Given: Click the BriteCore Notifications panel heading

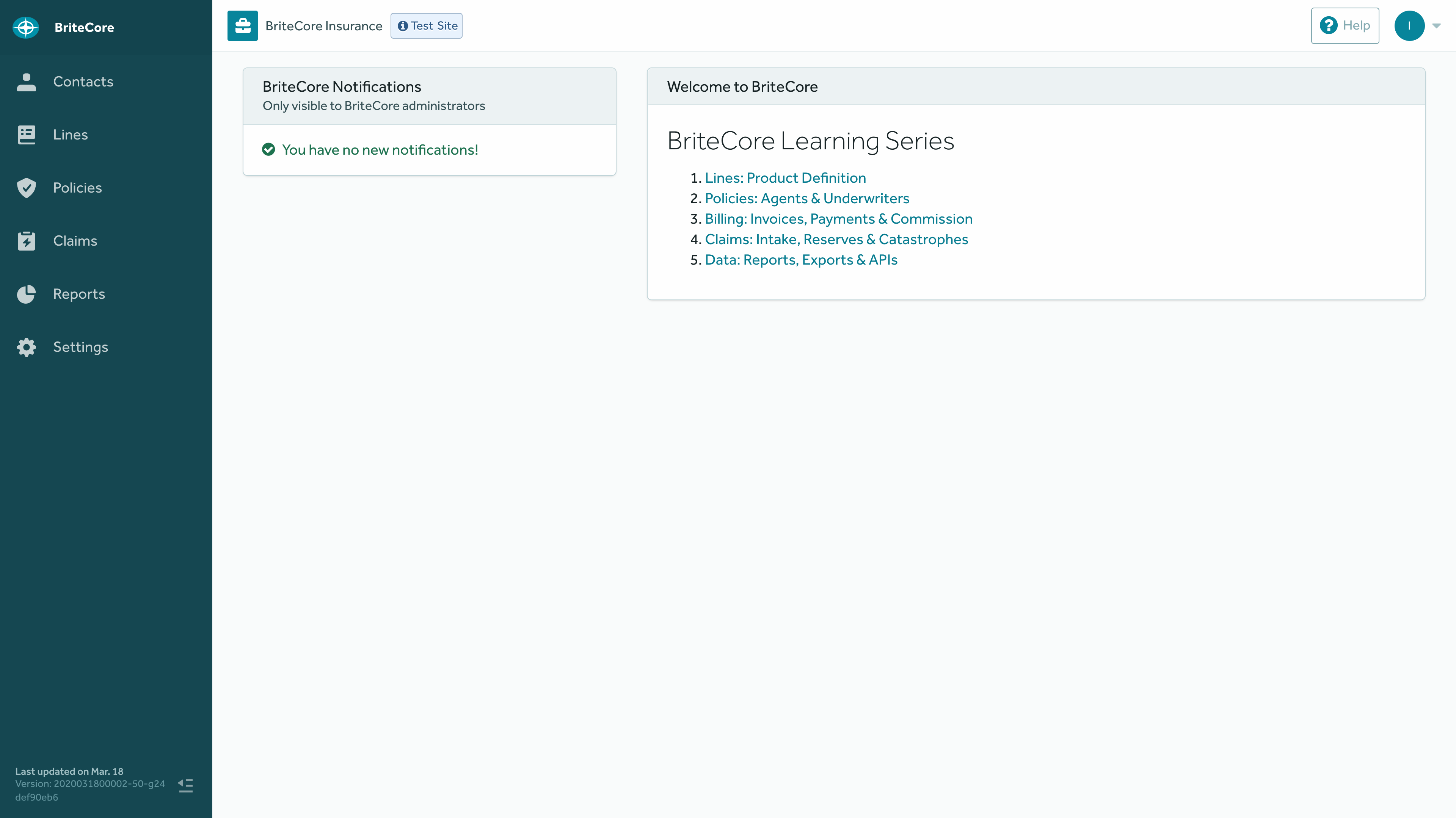Looking at the screenshot, I should (x=341, y=86).
